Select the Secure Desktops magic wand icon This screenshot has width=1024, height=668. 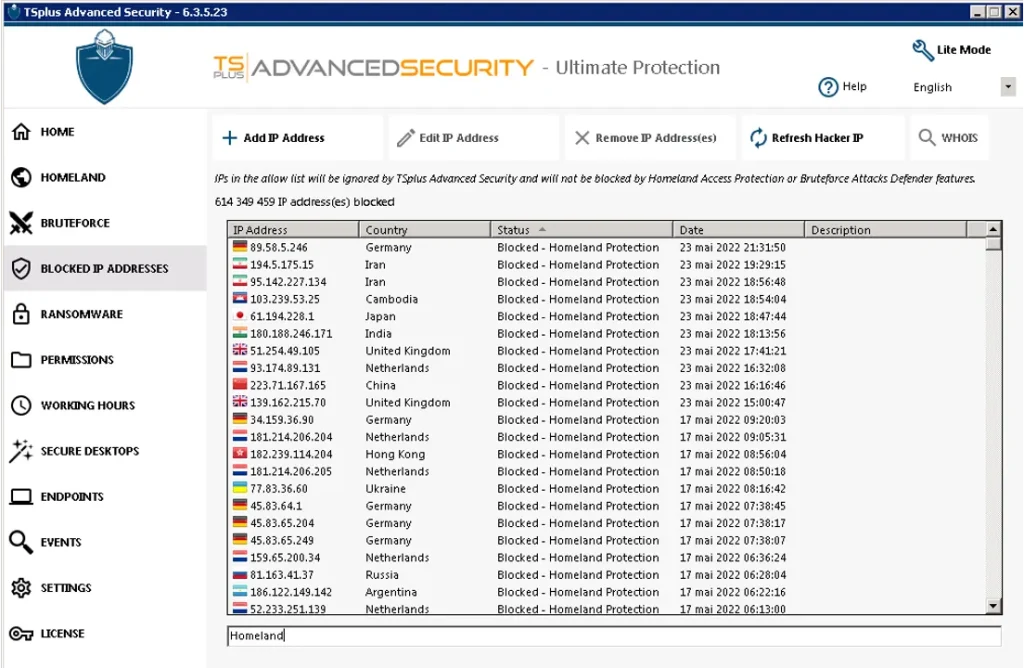pos(21,451)
